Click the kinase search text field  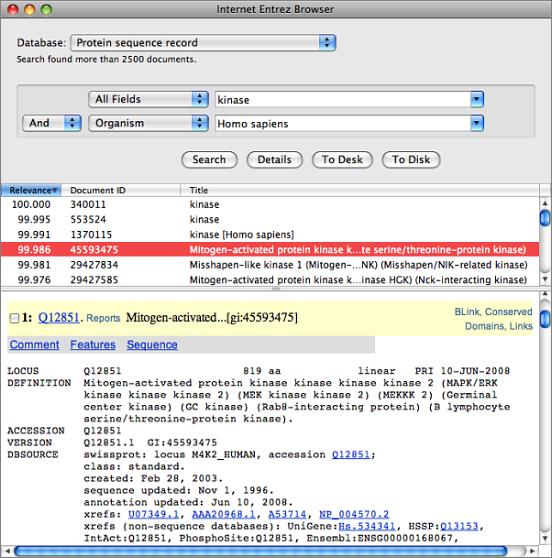[x=342, y=99]
